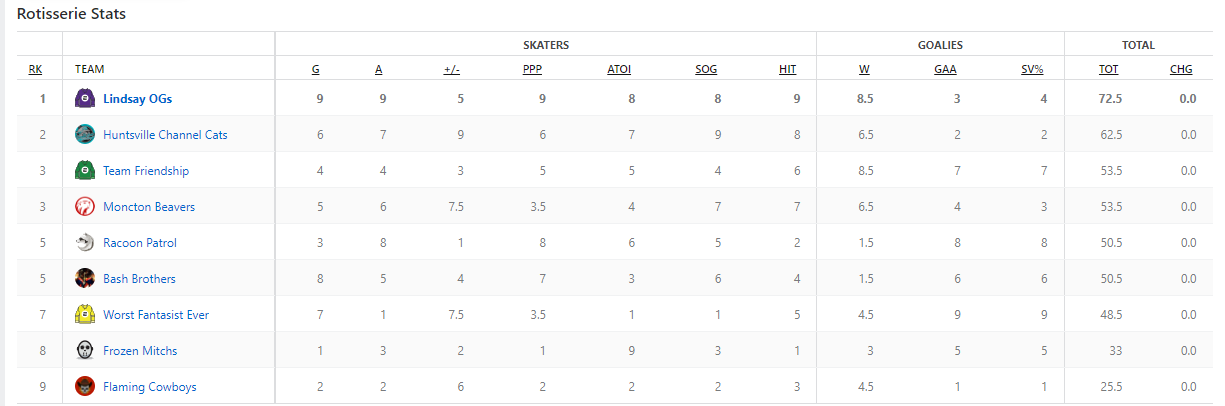Open the Huntsville Channel Cats team link
The width and height of the screenshot is (1225, 406).
[x=165, y=135]
